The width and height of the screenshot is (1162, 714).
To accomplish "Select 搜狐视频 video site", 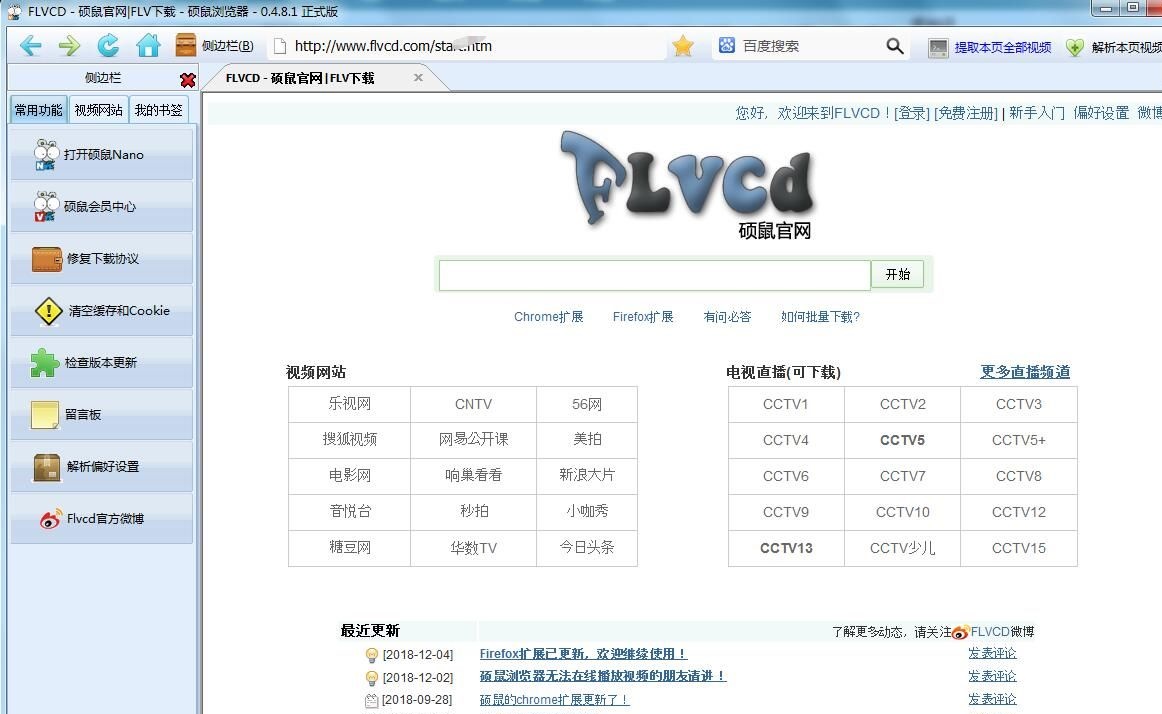I will coord(349,439).
